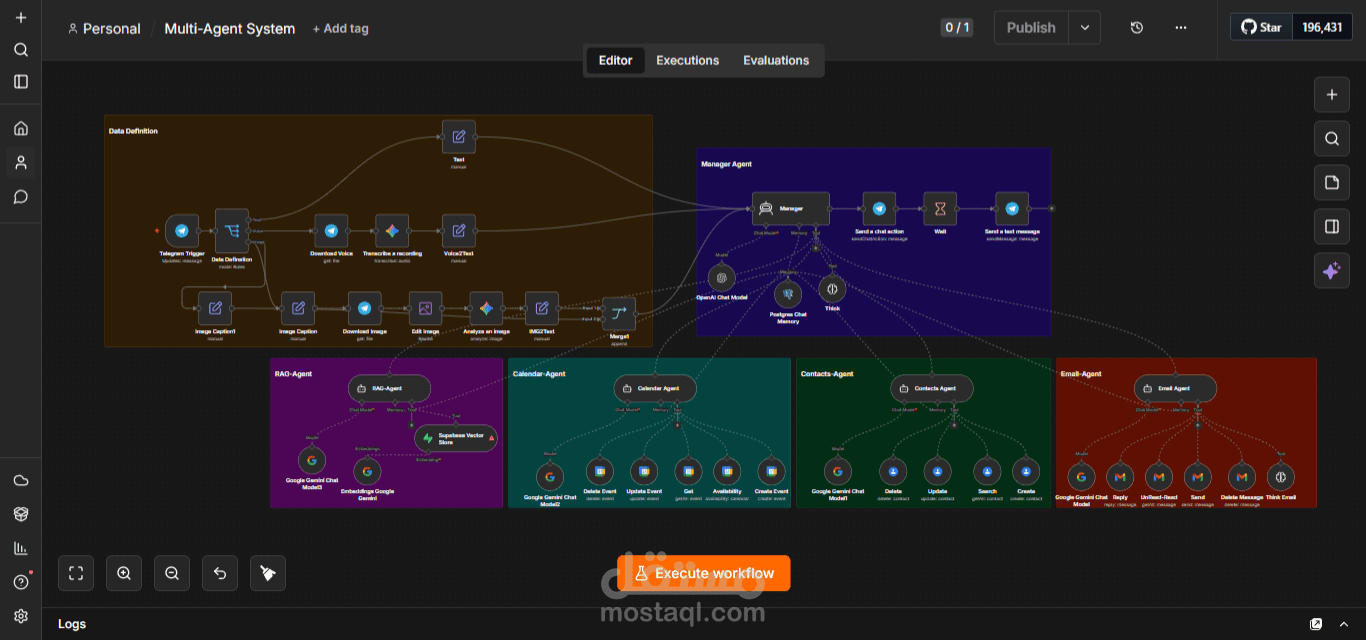The image size is (1366, 640).
Task: Open the UnRead-Read Gmail node
Action: 1159,477
